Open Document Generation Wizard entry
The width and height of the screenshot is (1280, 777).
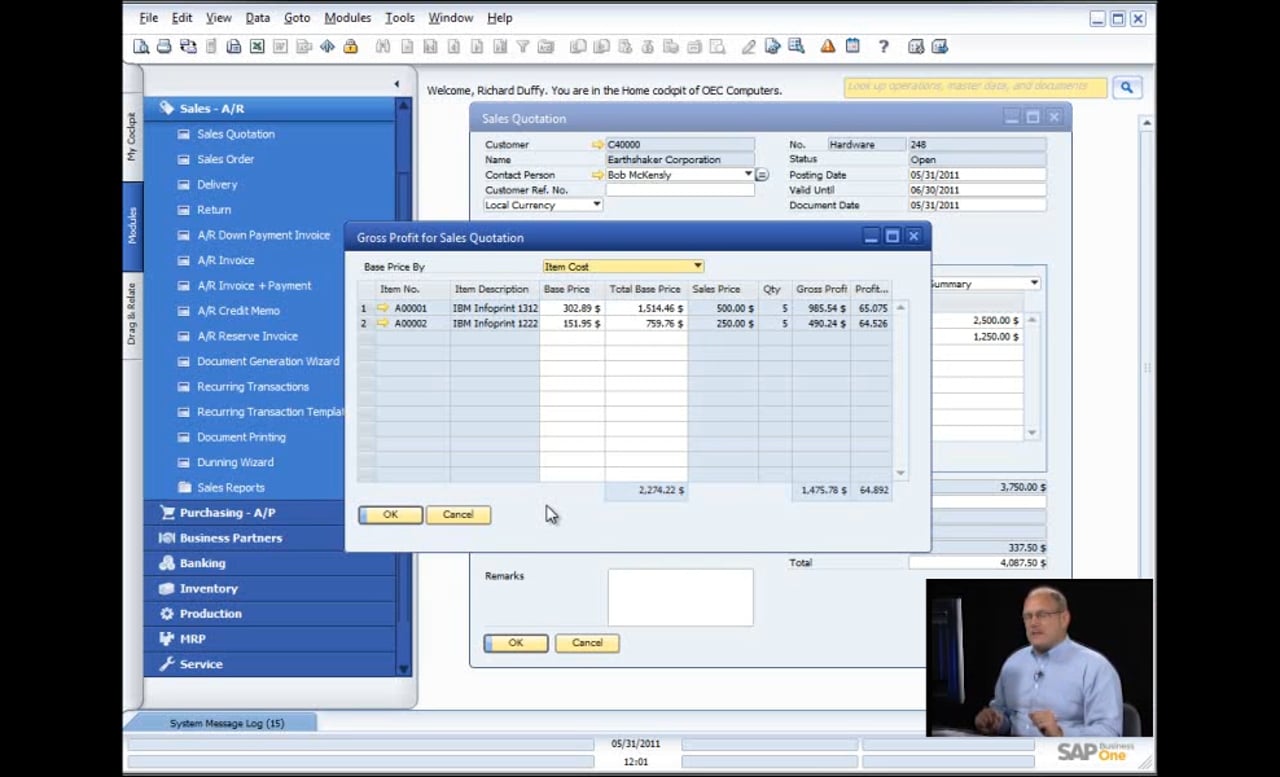(268, 361)
